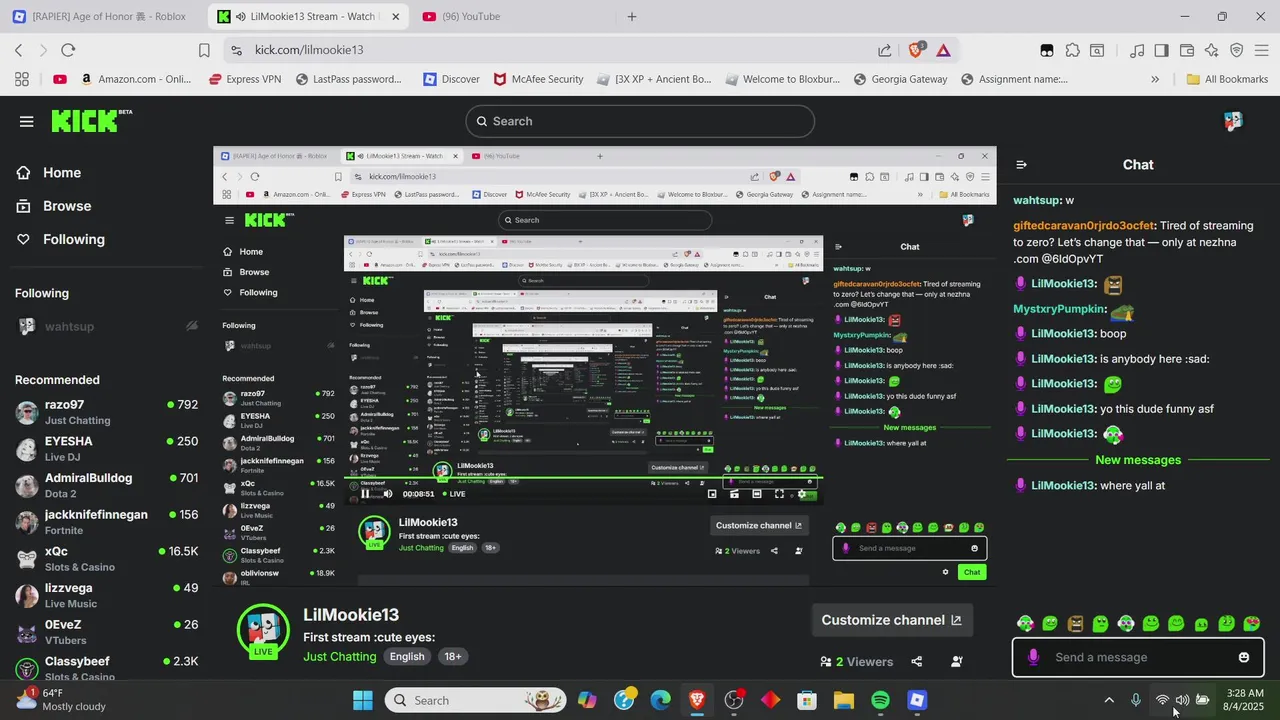The height and width of the screenshot is (720, 1280).
Task: Click the Kick search field
Action: pos(640,121)
